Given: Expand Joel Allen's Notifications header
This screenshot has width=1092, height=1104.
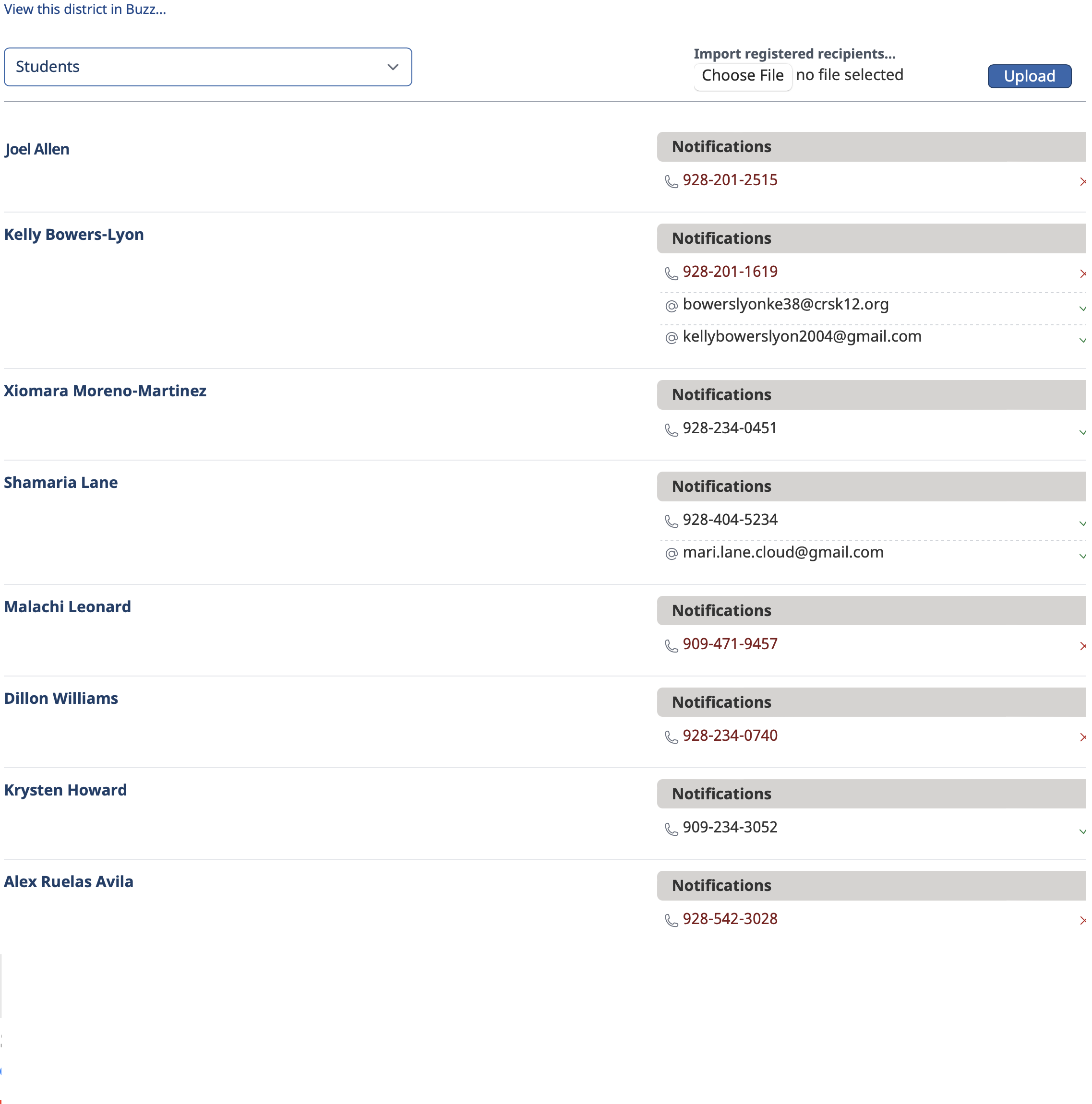Looking at the screenshot, I should point(871,147).
